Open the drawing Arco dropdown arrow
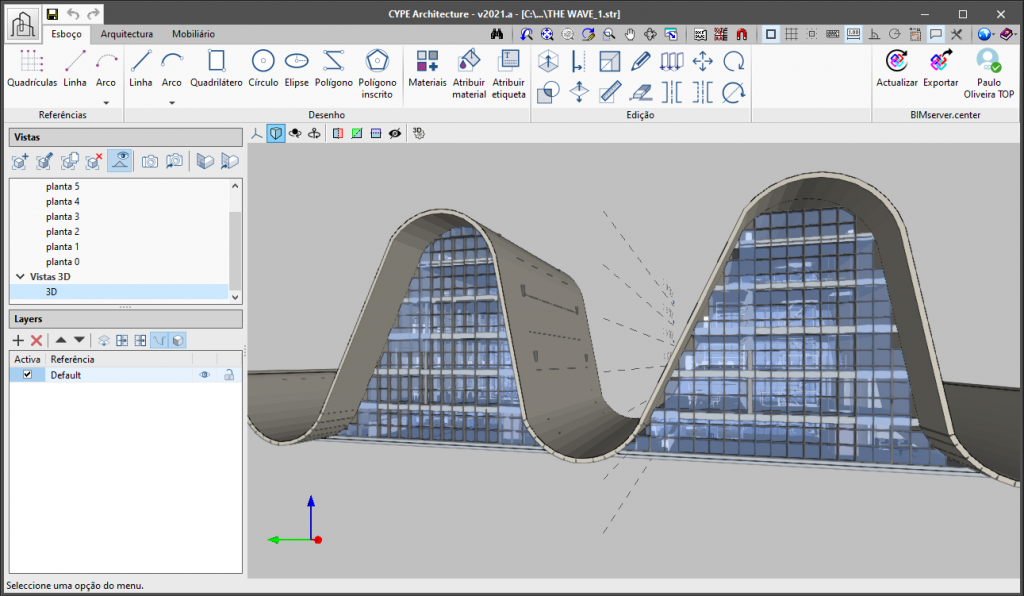This screenshot has width=1024, height=596. pyautogui.click(x=172, y=102)
